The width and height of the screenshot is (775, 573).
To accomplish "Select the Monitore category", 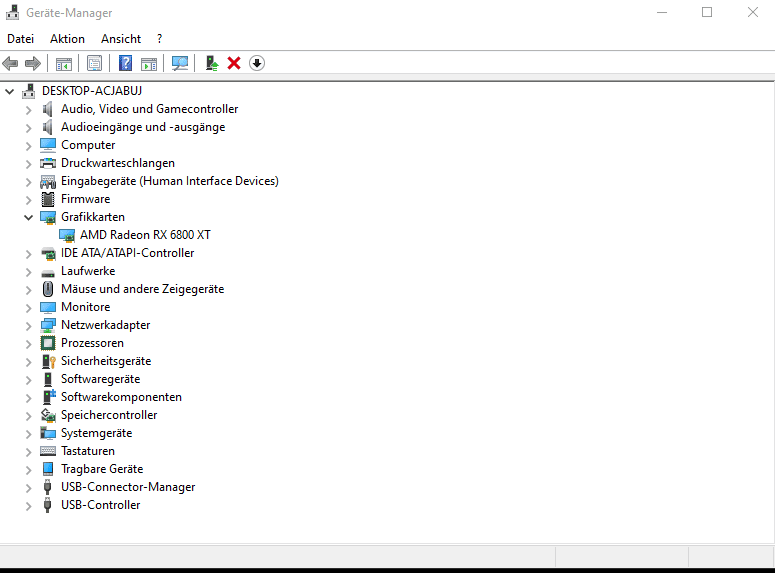I will (x=86, y=307).
